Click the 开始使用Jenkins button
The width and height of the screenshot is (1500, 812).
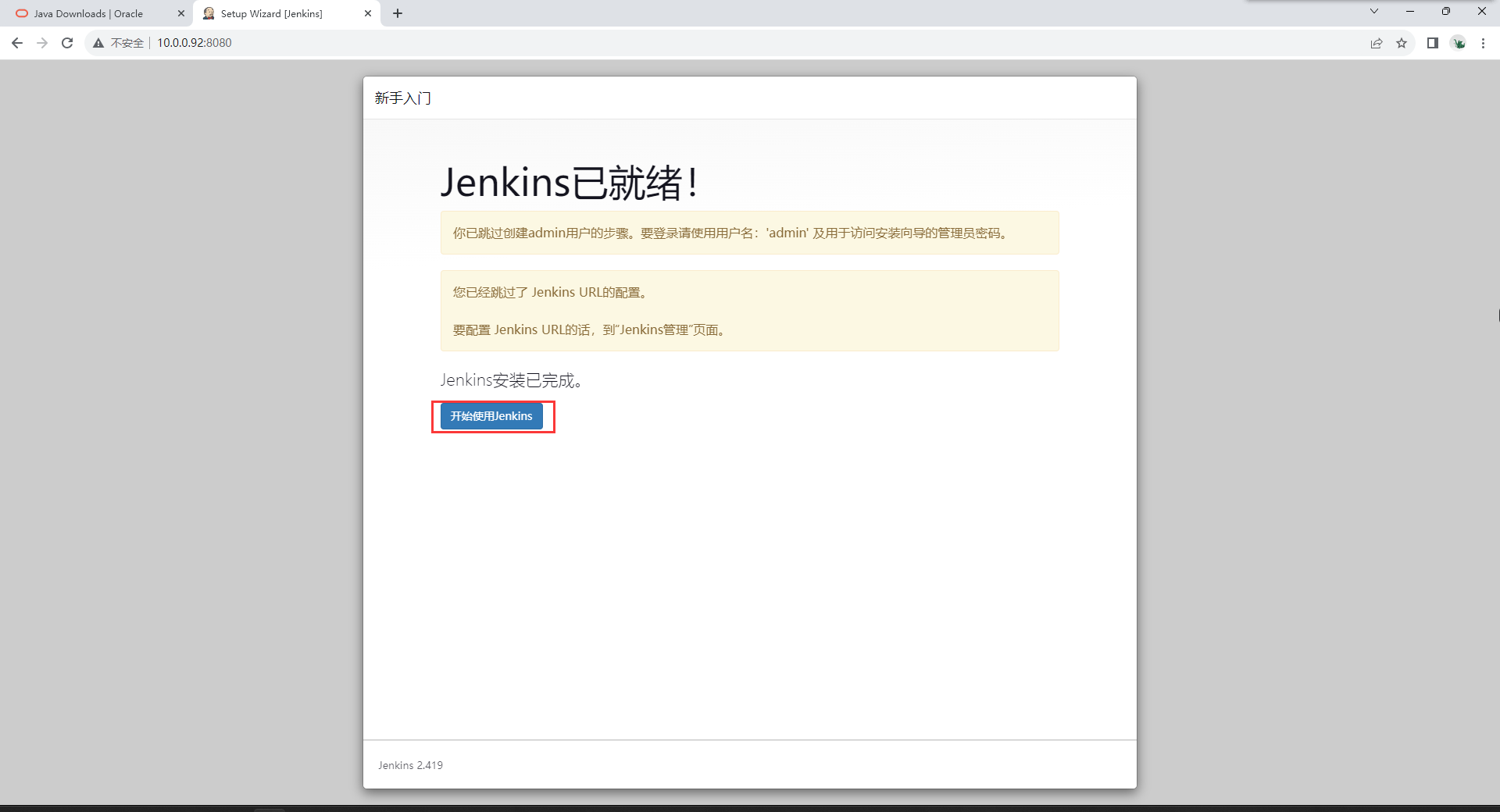[491, 416]
